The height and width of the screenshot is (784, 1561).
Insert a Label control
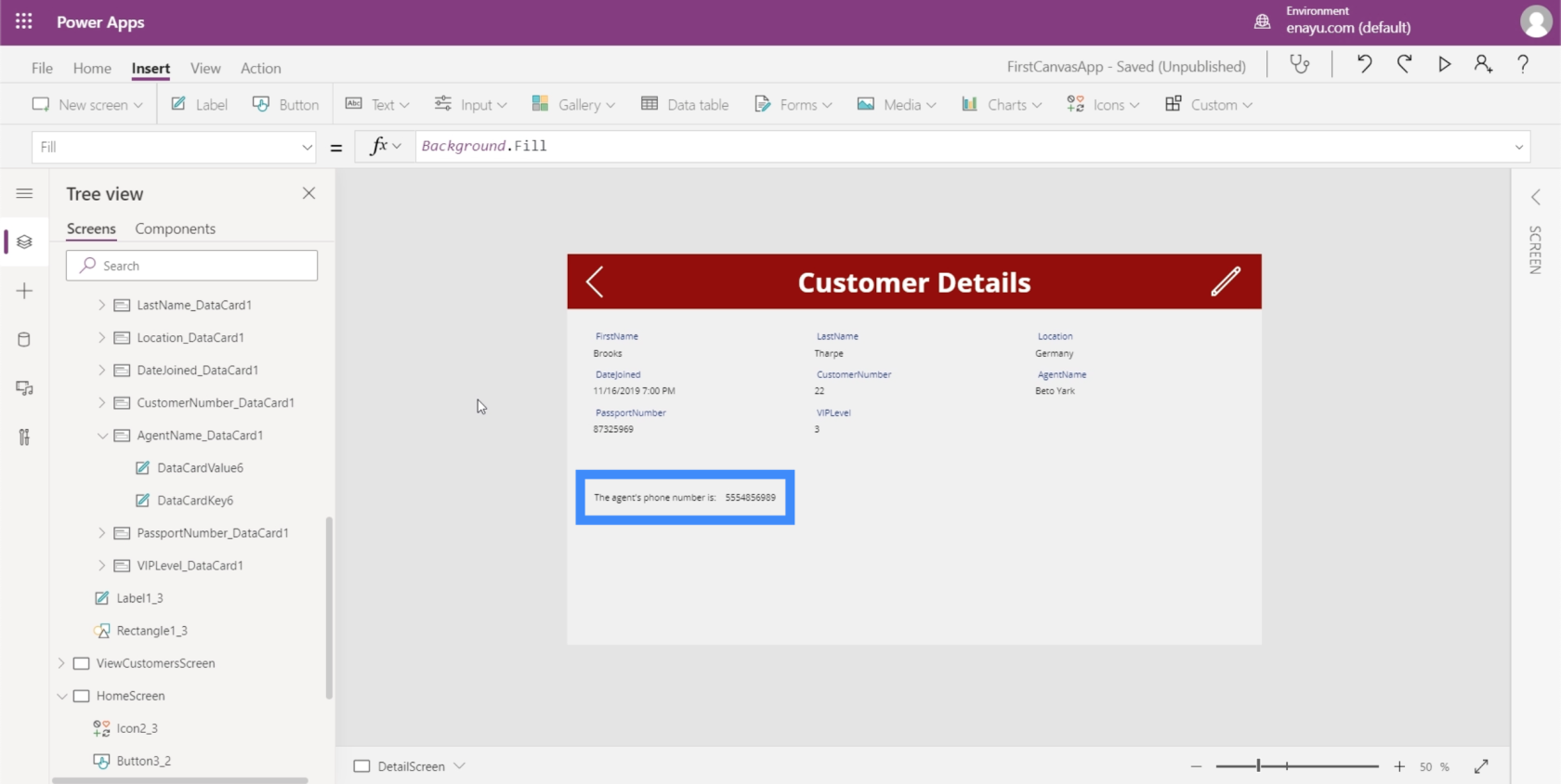pyautogui.click(x=199, y=104)
